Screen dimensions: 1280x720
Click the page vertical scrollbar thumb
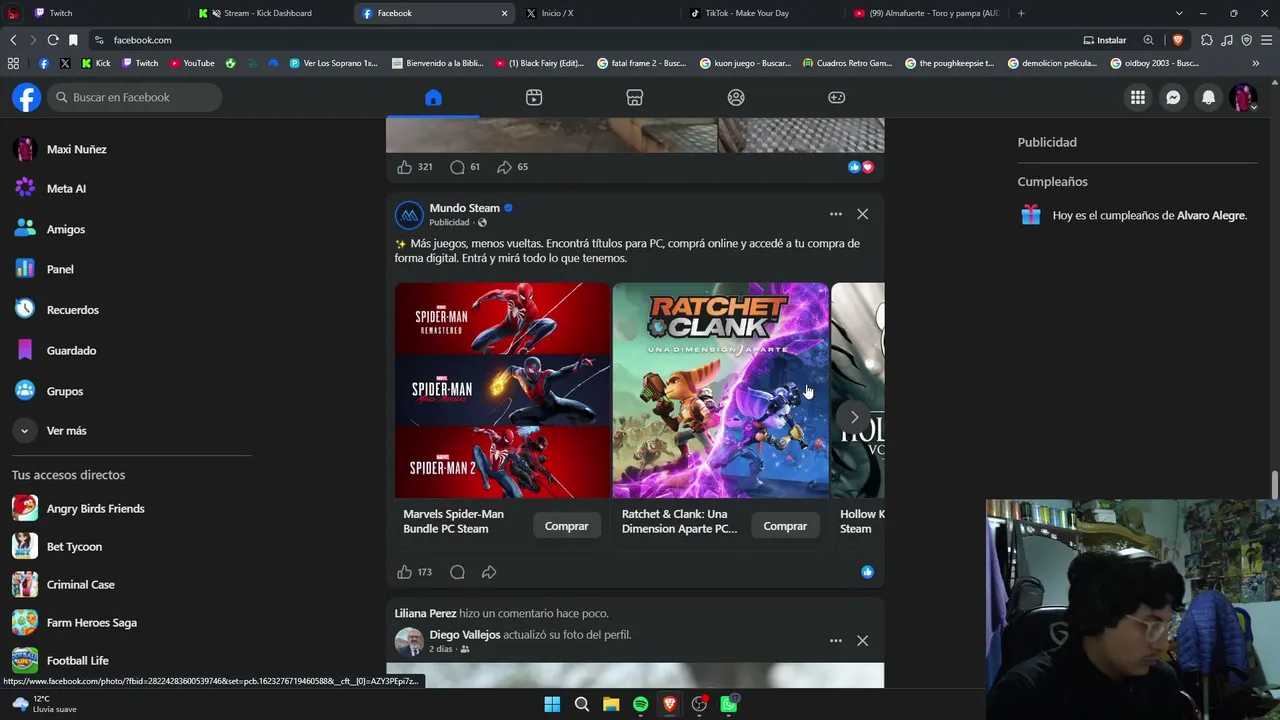(1275, 483)
